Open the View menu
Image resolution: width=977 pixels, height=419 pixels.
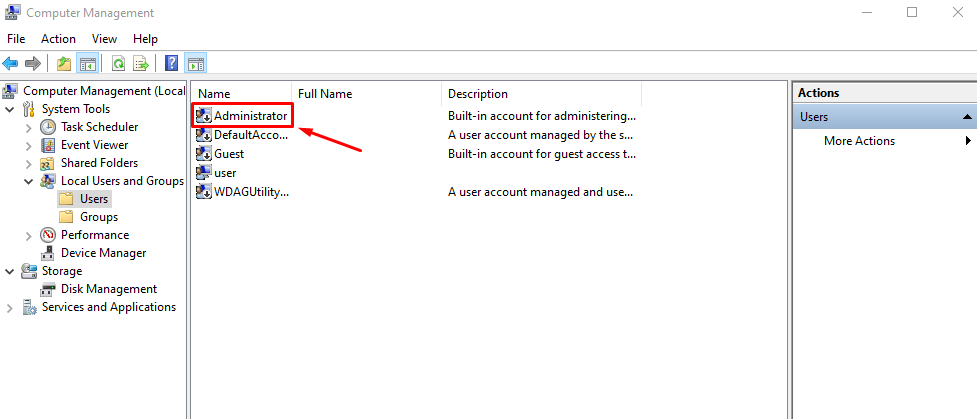coord(105,39)
